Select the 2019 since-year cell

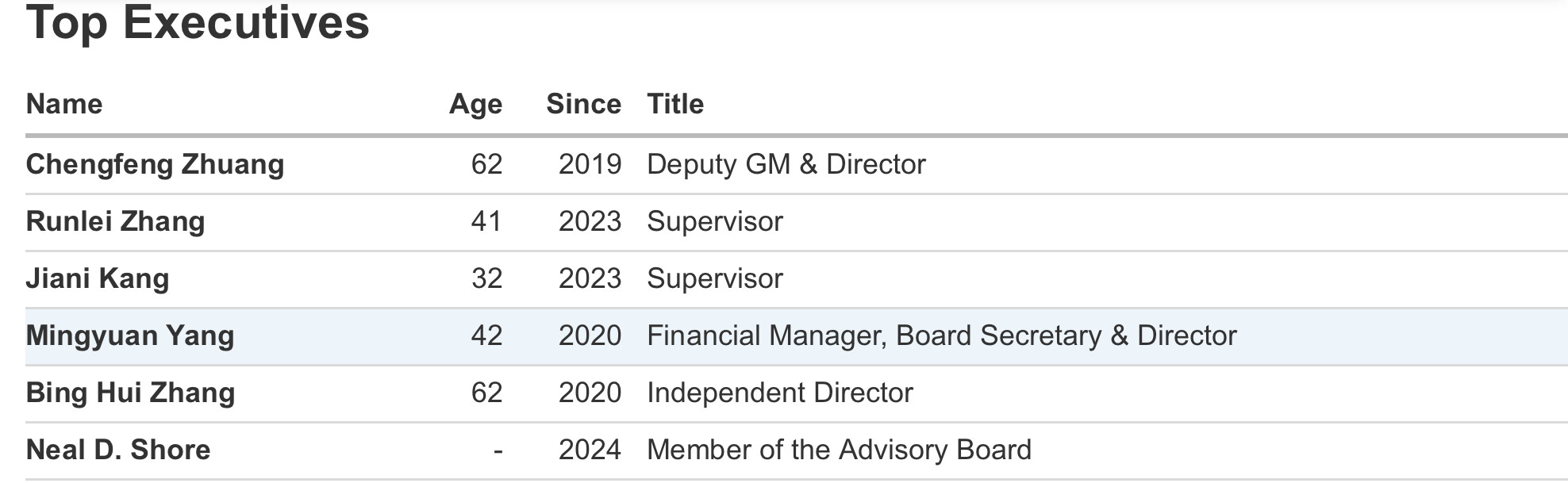pos(590,164)
